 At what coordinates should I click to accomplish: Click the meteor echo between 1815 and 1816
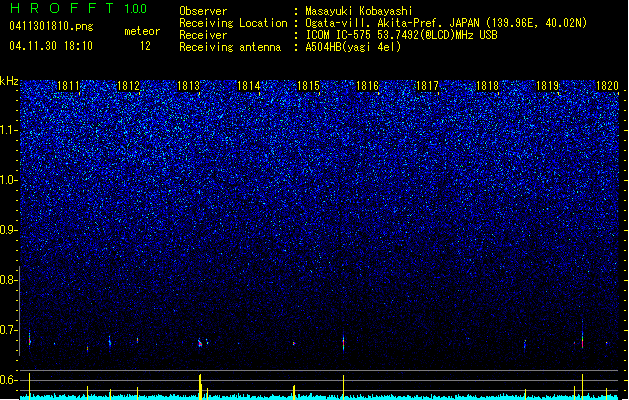coord(343,342)
